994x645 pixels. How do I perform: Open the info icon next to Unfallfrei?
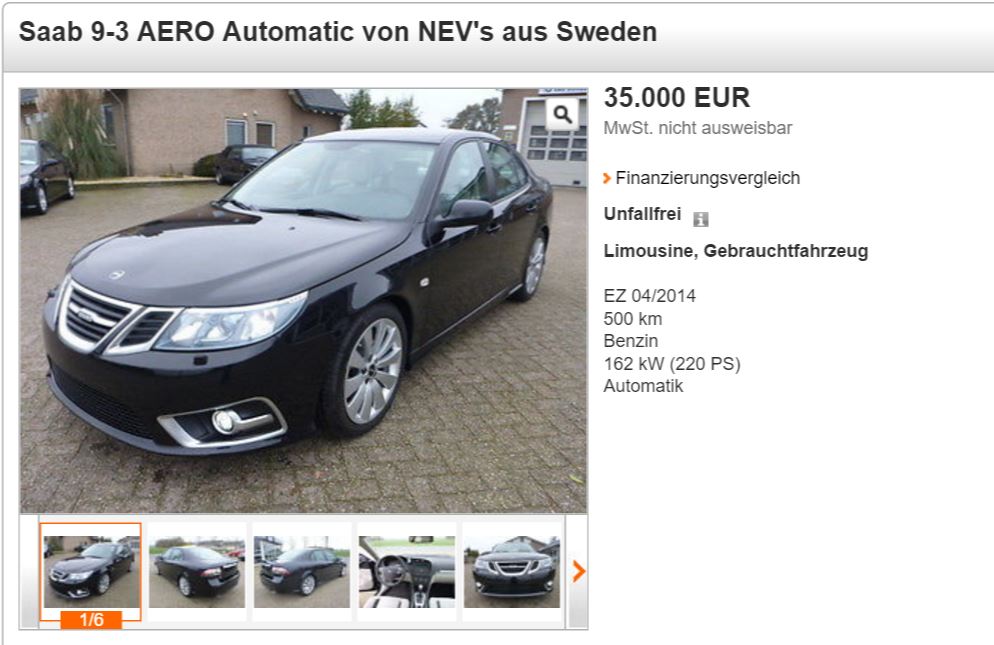700,219
